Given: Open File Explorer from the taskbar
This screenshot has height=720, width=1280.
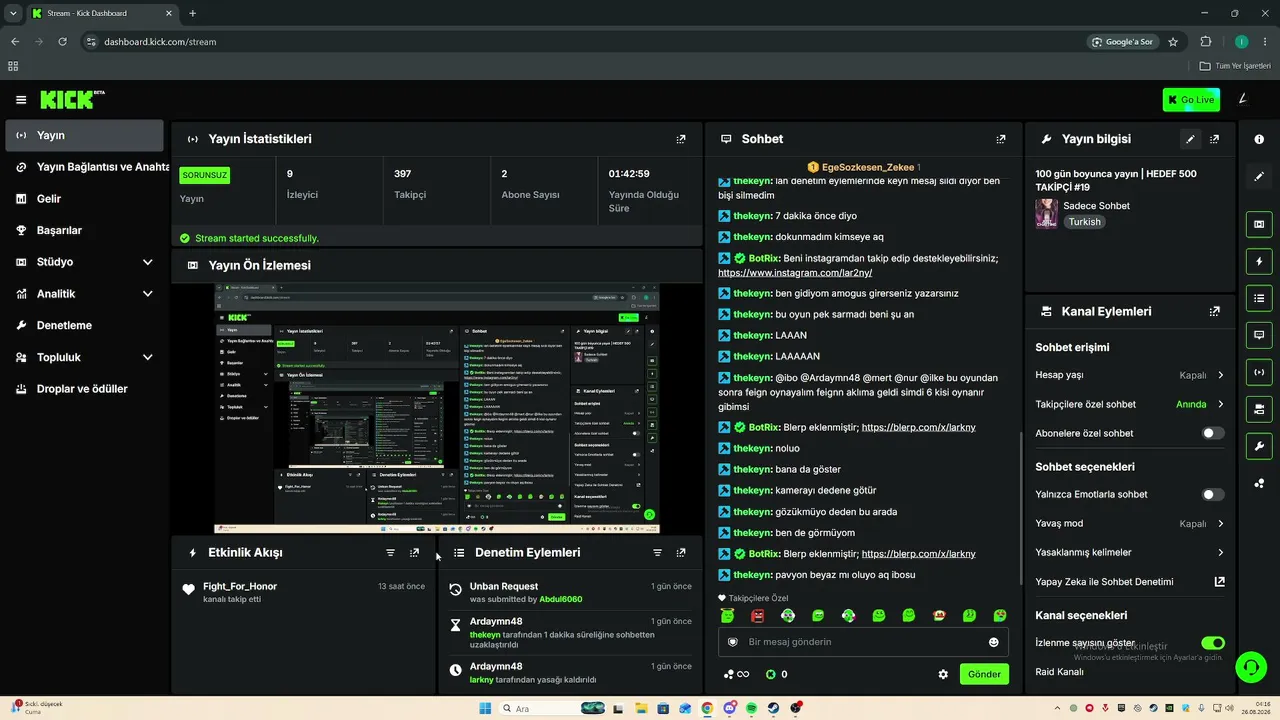Looking at the screenshot, I should 641,708.
